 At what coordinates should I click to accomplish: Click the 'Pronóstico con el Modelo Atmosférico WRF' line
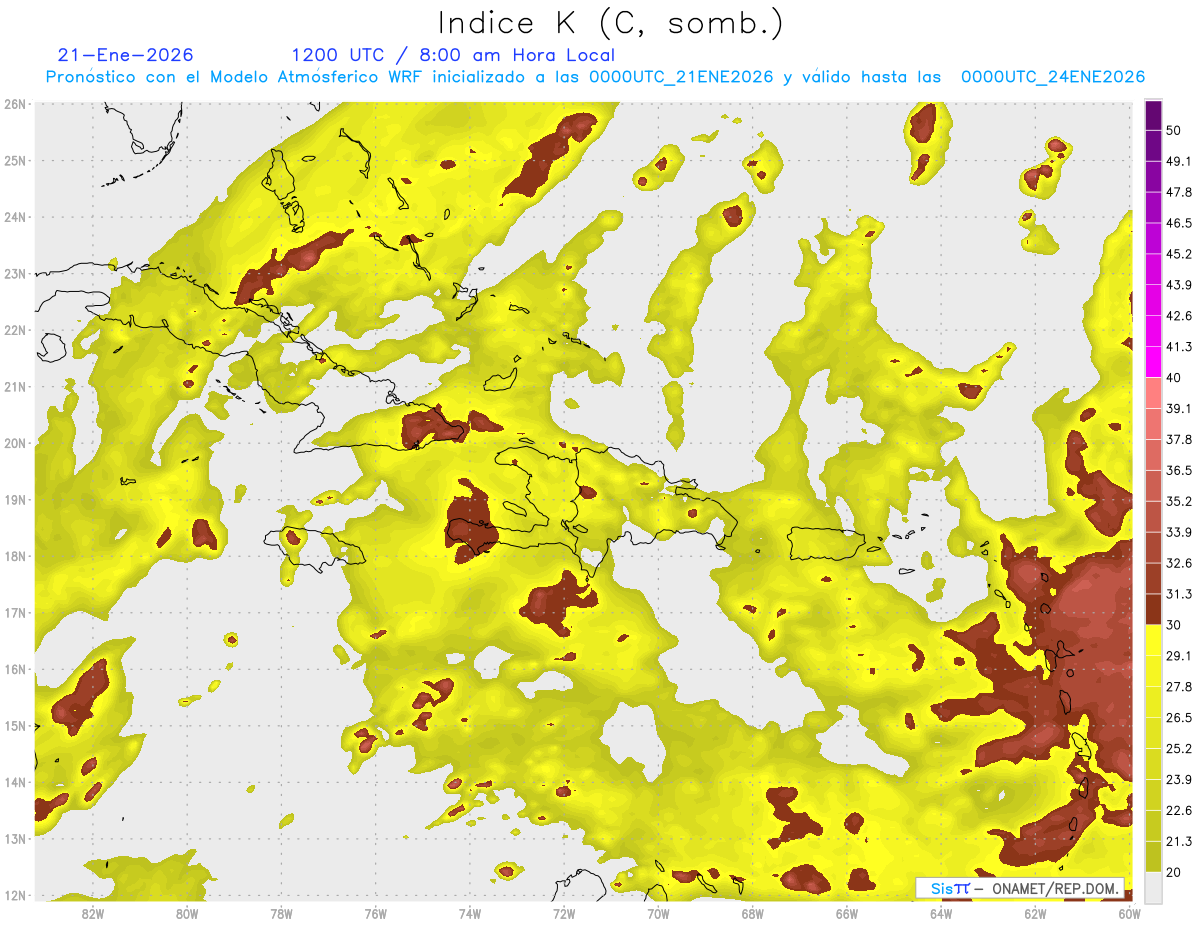595,76
